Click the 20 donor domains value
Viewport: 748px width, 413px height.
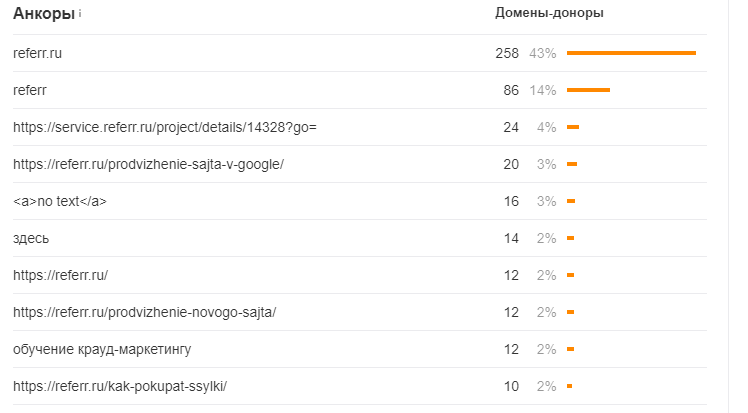pyautogui.click(x=511, y=164)
